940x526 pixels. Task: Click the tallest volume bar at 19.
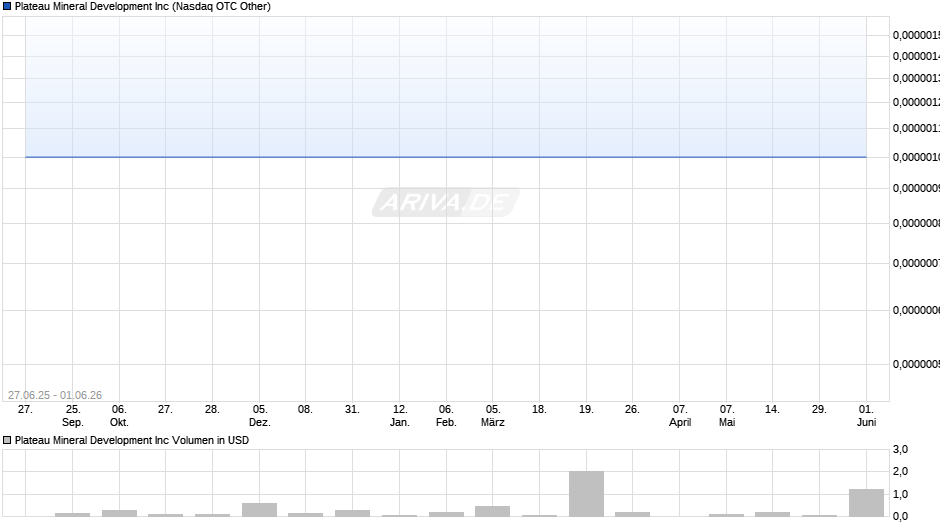(586, 494)
